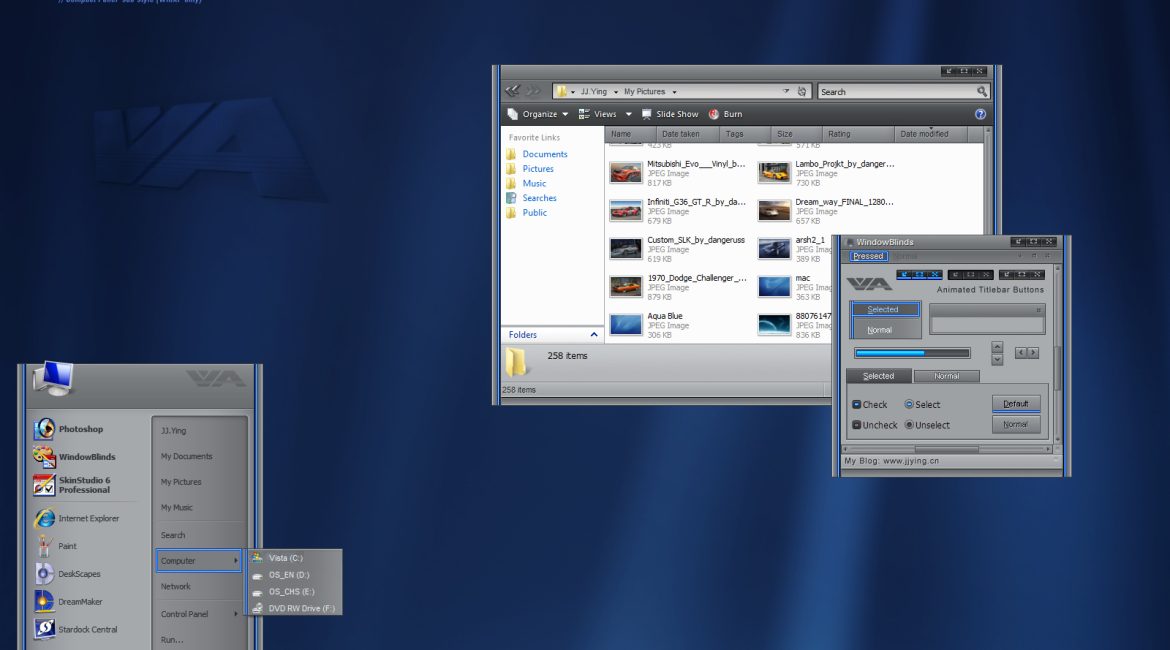Launch Photoshop from the Start menu icon

(x=44, y=428)
